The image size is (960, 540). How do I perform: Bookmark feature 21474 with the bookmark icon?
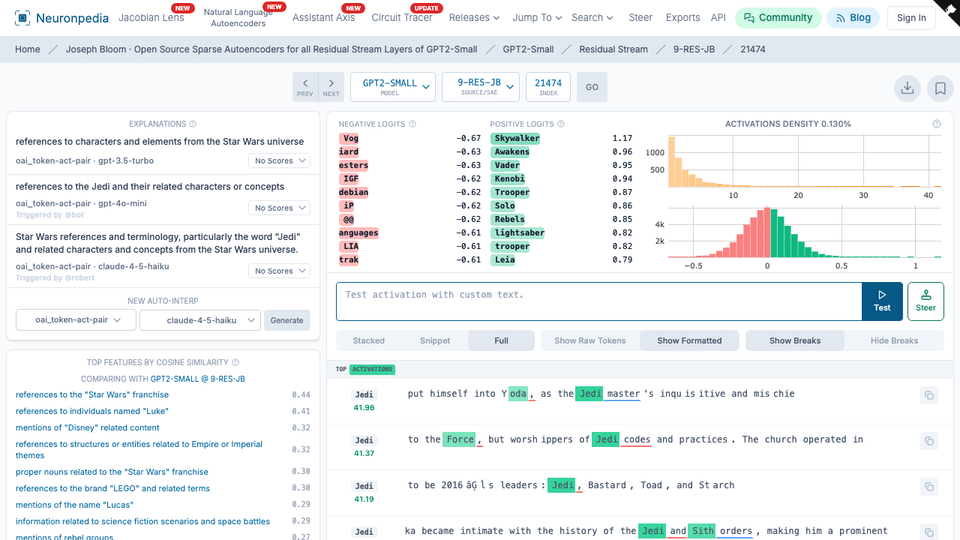[x=940, y=88]
